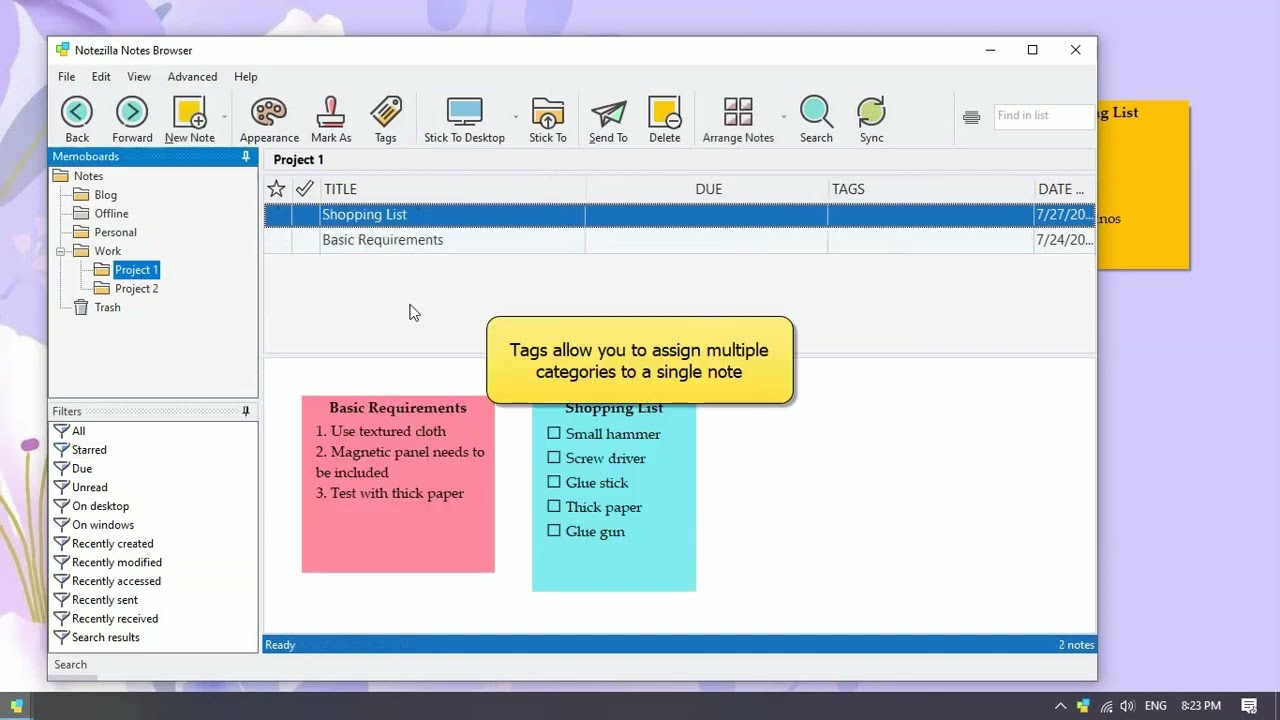Screen dimensions: 1280x720
Task: Apply the Starred filter
Action: [89, 450]
